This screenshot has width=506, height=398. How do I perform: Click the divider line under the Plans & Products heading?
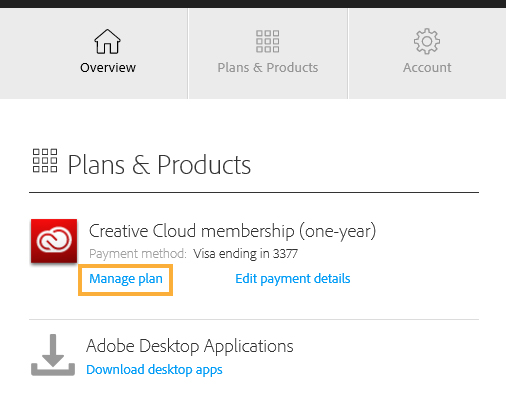254,192
